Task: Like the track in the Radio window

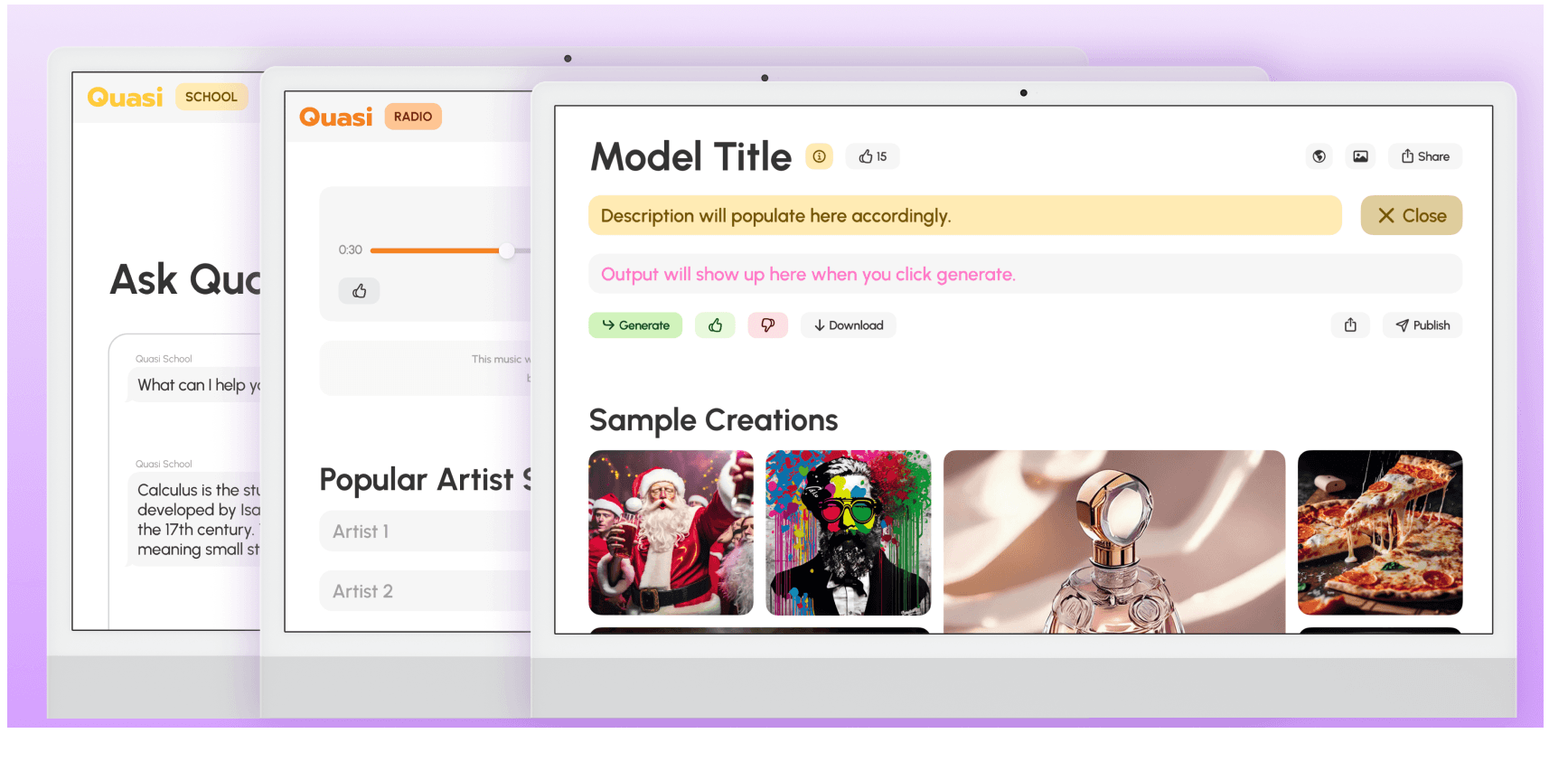Action: [359, 291]
